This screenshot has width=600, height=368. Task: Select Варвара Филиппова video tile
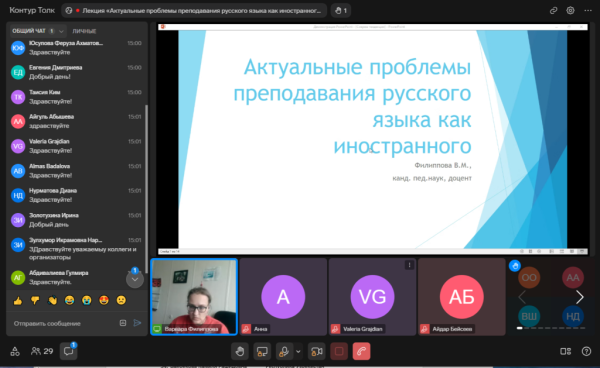coord(194,297)
